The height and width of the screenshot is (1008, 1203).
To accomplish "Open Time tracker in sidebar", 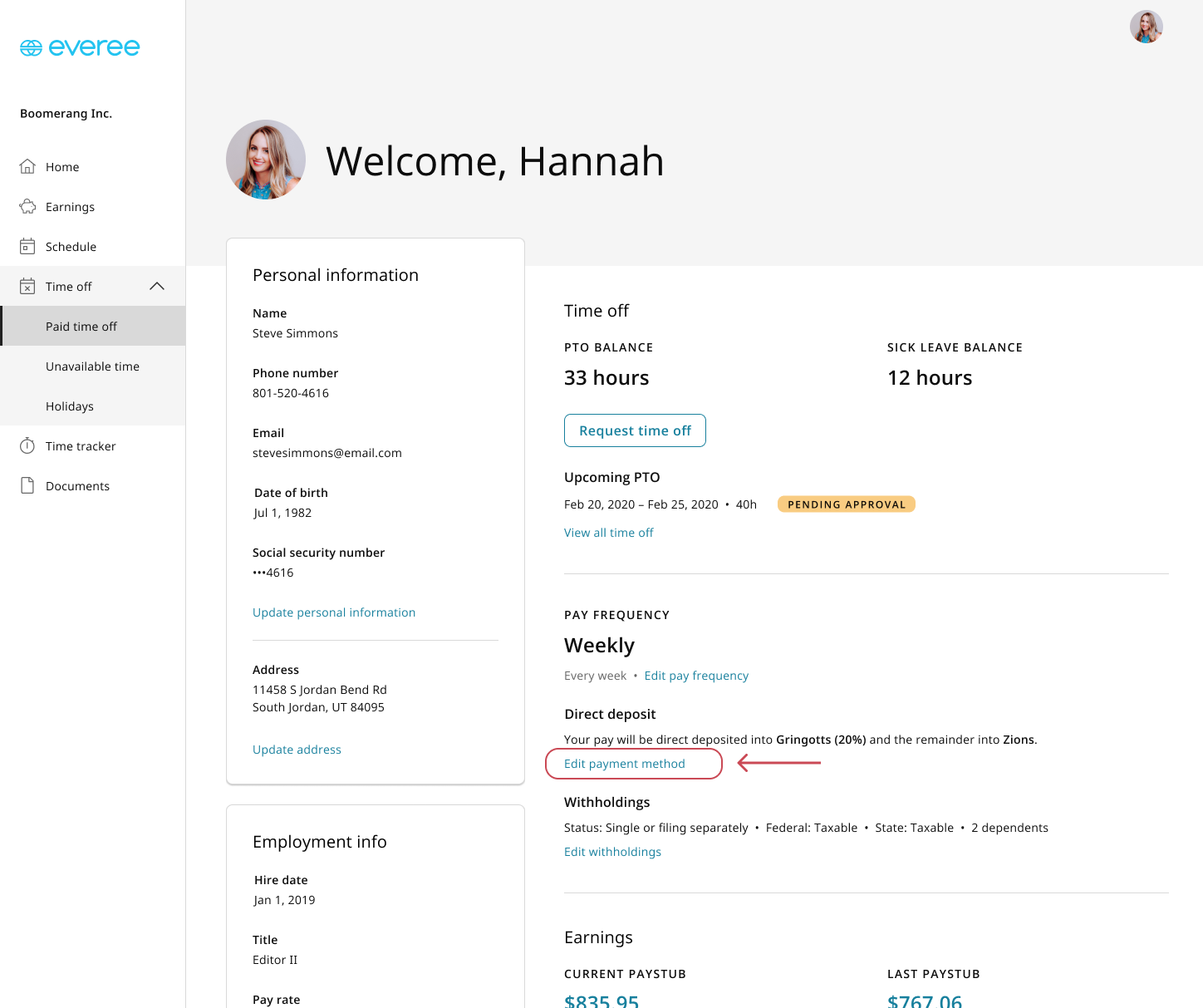I will tap(92, 445).
